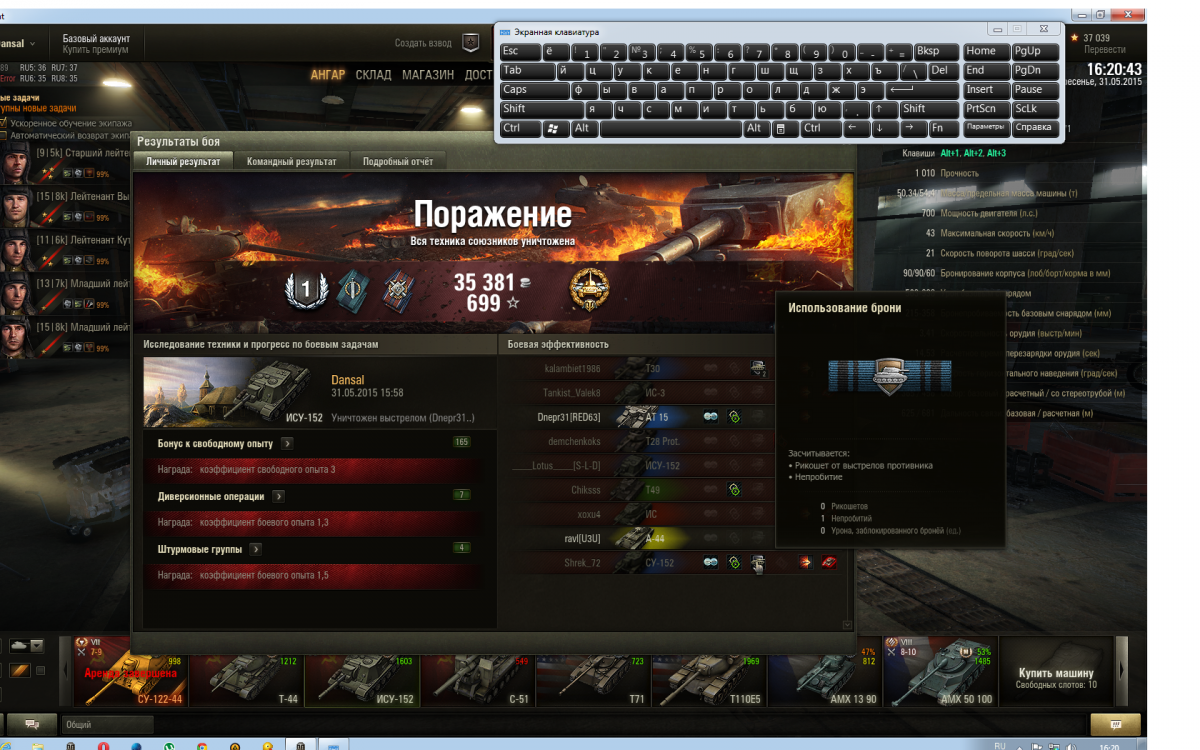Toggle Автоматический возврат экипажа checkbox
This screenshot has height=750, width=1200.
(x=3, y=134)
